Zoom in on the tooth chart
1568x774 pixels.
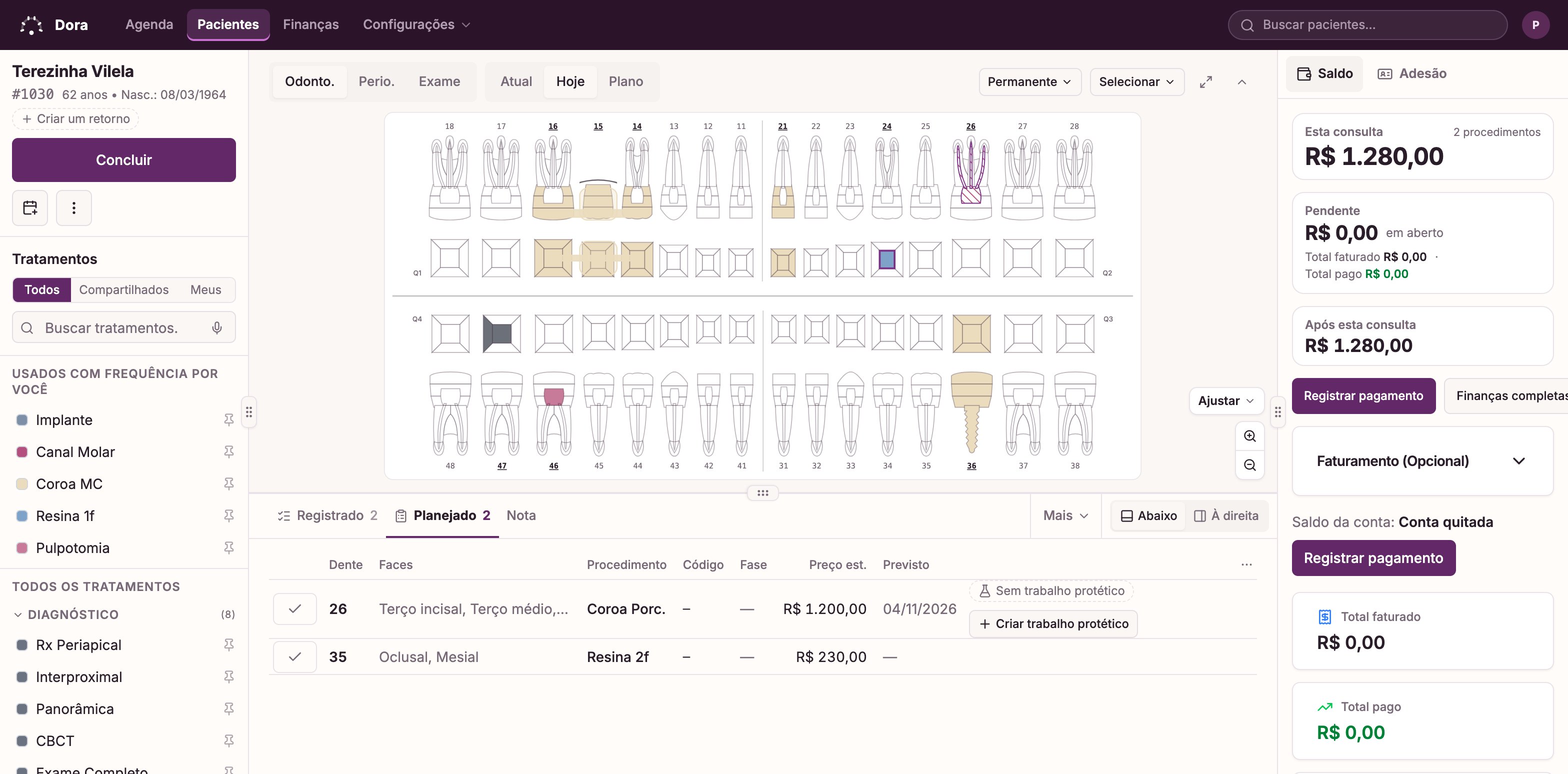click(1249, 436)
